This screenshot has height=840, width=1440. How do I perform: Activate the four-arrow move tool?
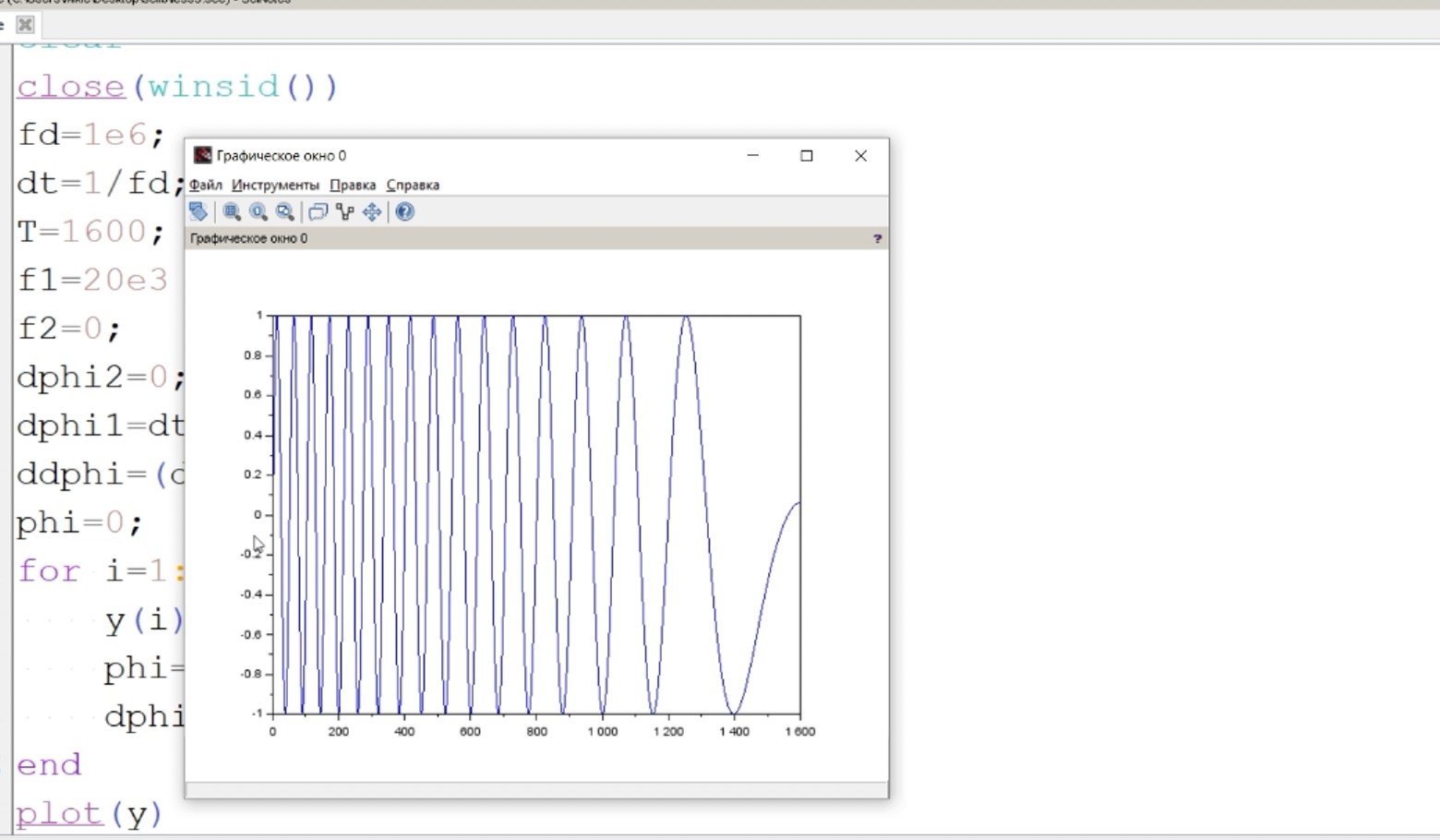pos(372,212)
